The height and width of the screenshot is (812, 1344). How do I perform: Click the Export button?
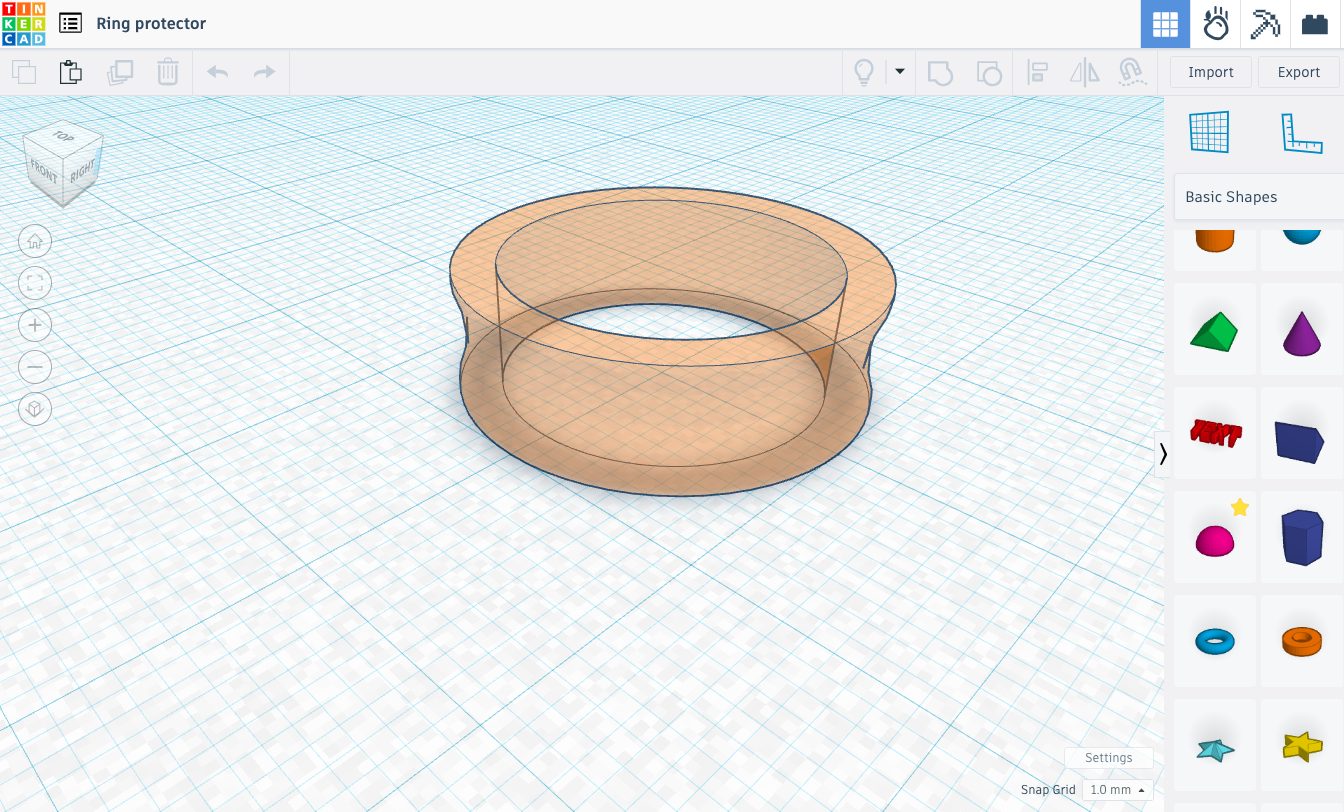coord(1299,72)
